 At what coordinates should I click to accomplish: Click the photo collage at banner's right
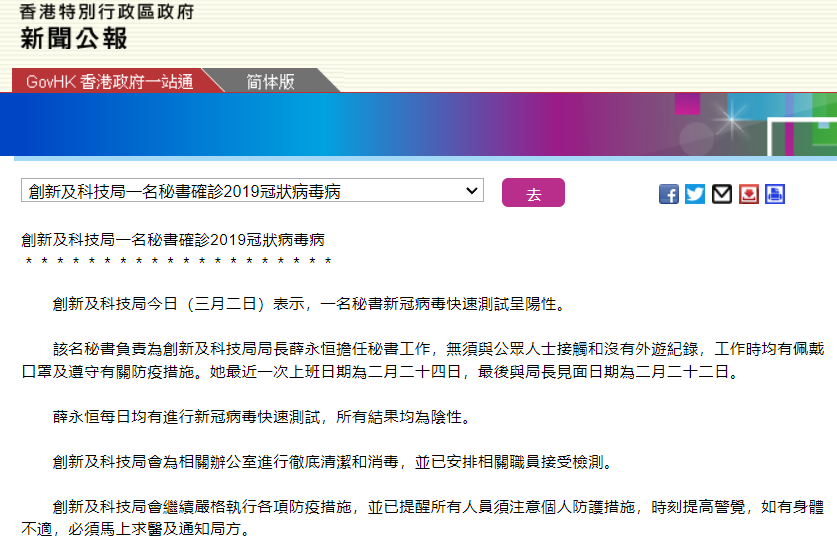point(760,125)
